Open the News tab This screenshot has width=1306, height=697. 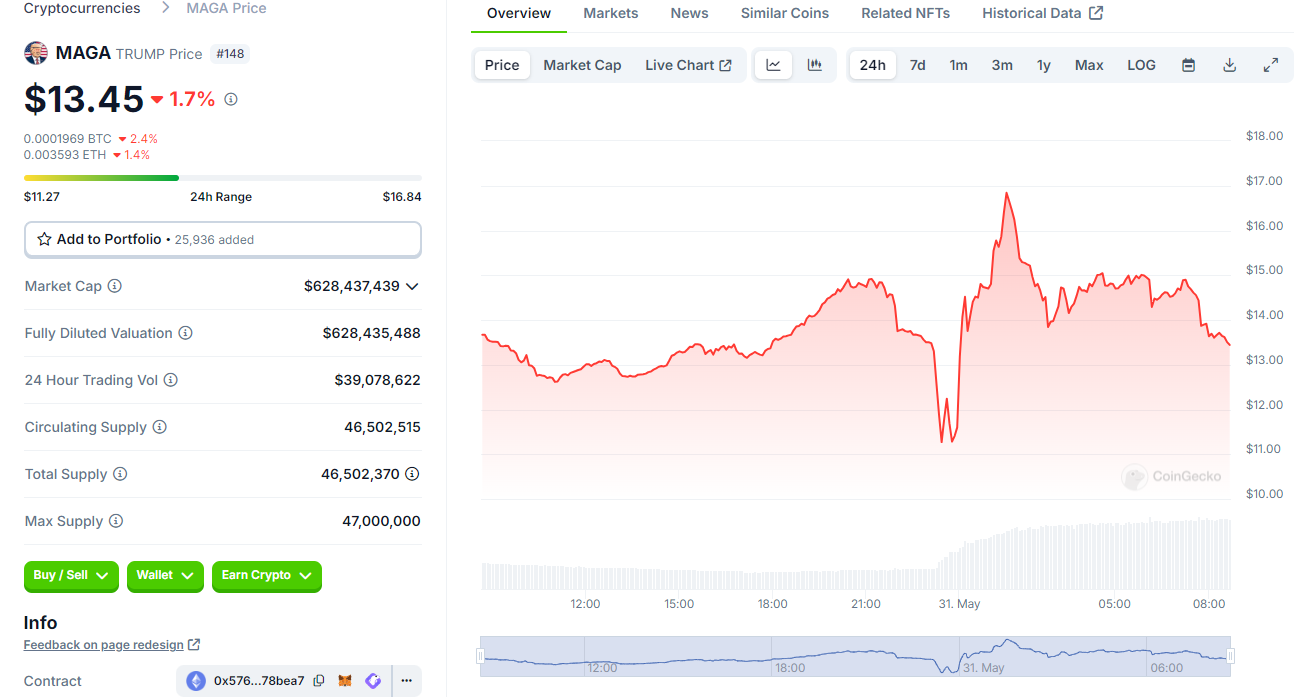coord(690,14)
